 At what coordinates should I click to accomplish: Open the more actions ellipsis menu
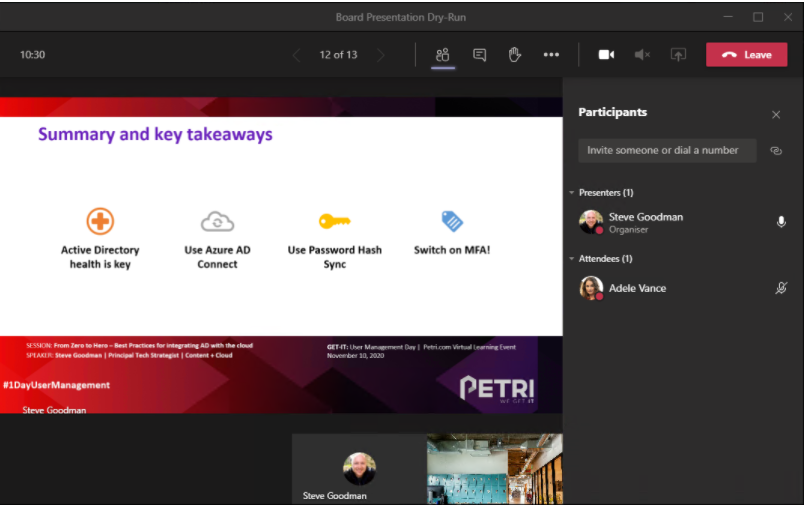[x=551, y=54]
